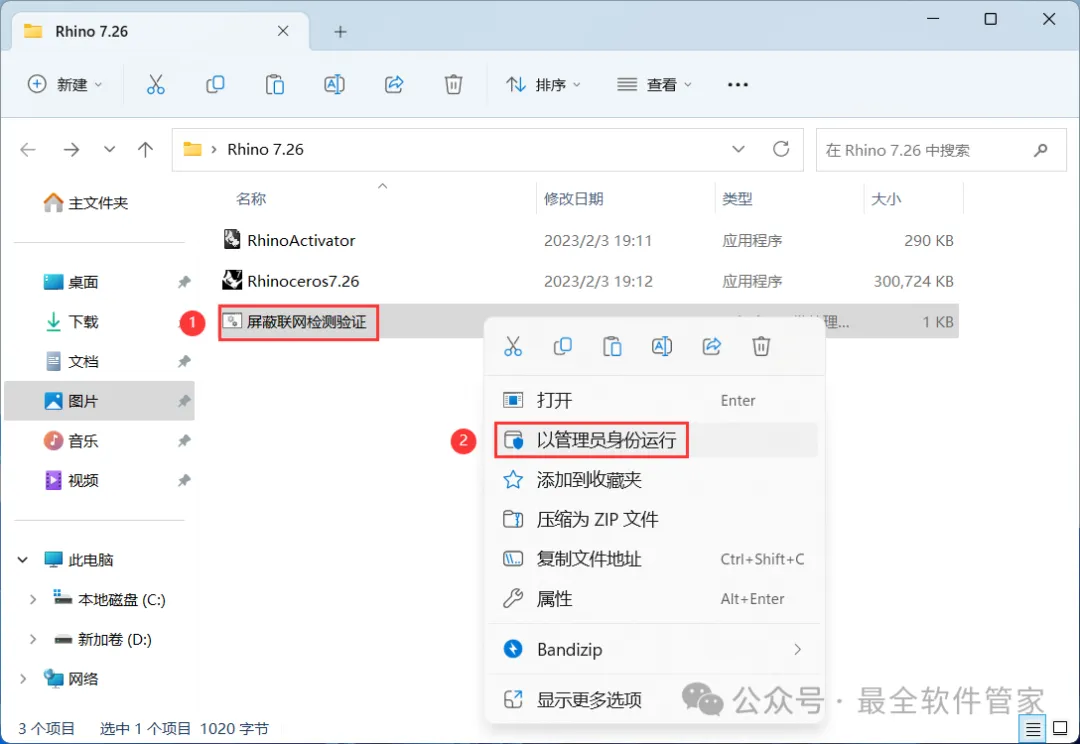Refresh the Rhino 7.26 folder view

[781, 149]
